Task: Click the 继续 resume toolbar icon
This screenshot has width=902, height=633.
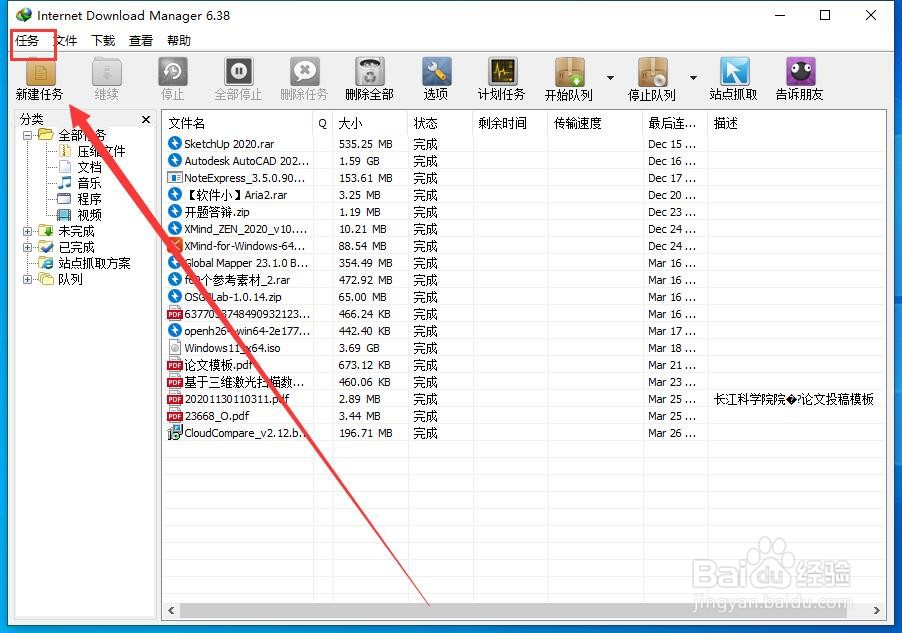Action: click(x=106, y=72)
